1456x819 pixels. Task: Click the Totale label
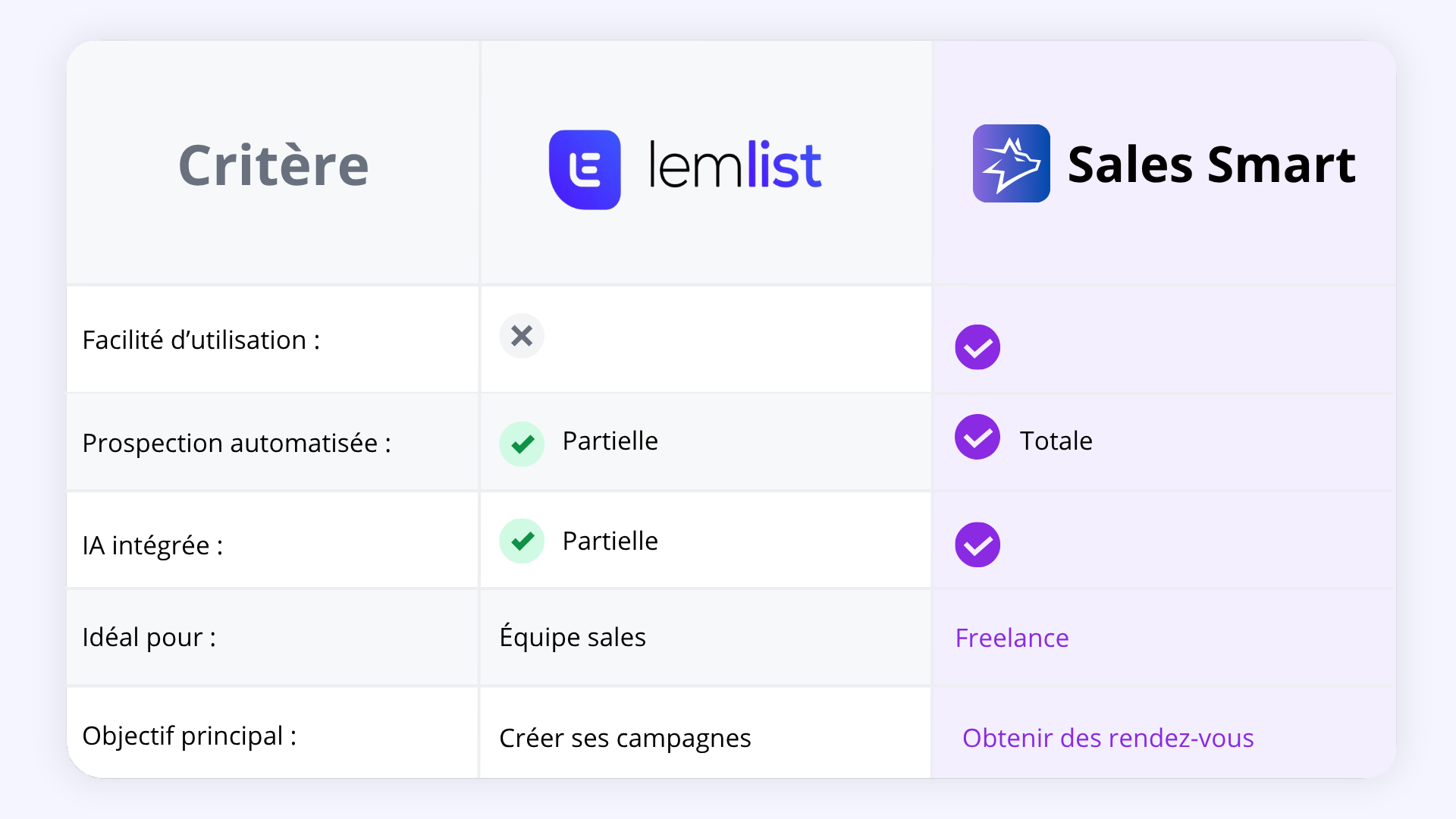(x=1056, y=441)
